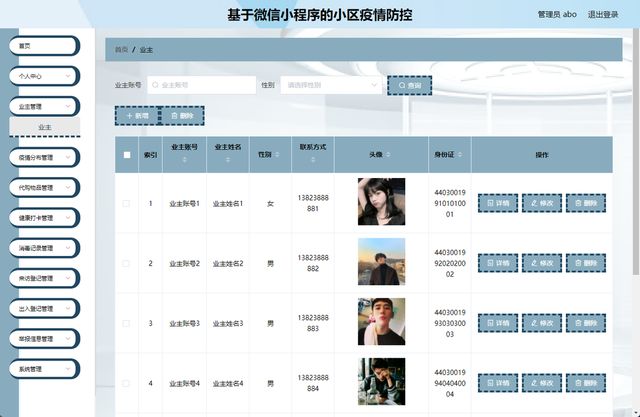Sort table by 联系方式 column arrows
Screen dimensions: 640x417
[x=313, y=160]
